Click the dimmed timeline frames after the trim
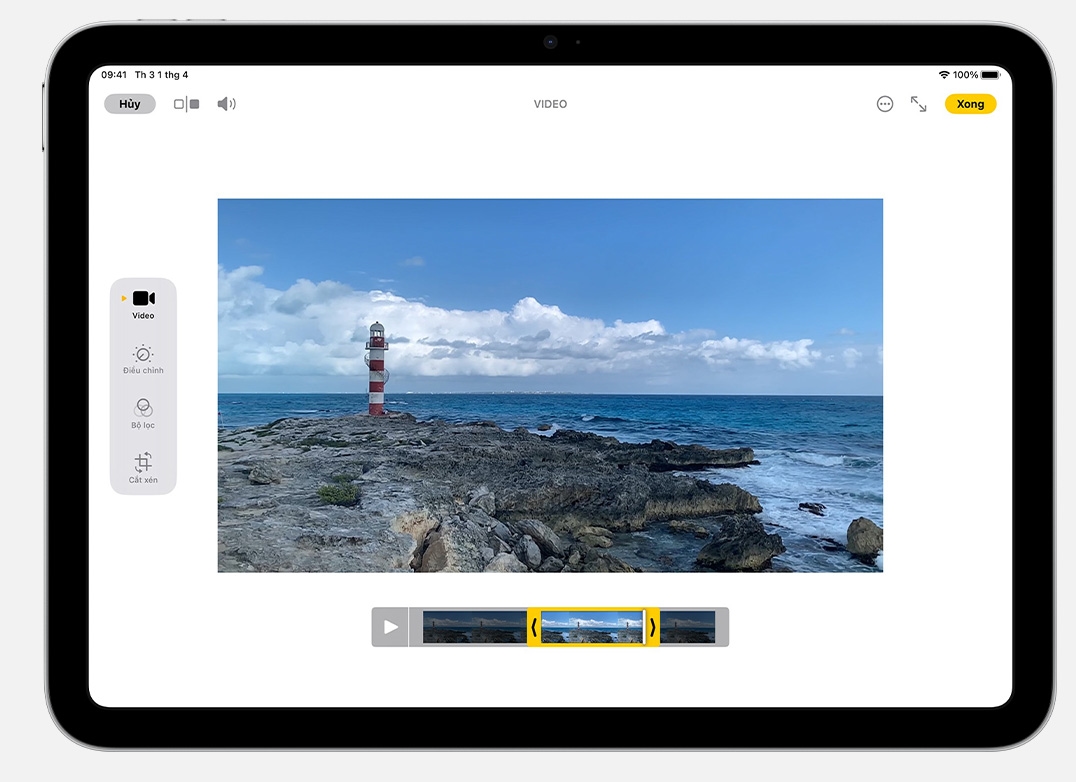The width and height of the screenshot is (1076, 782). pos(688,627)
